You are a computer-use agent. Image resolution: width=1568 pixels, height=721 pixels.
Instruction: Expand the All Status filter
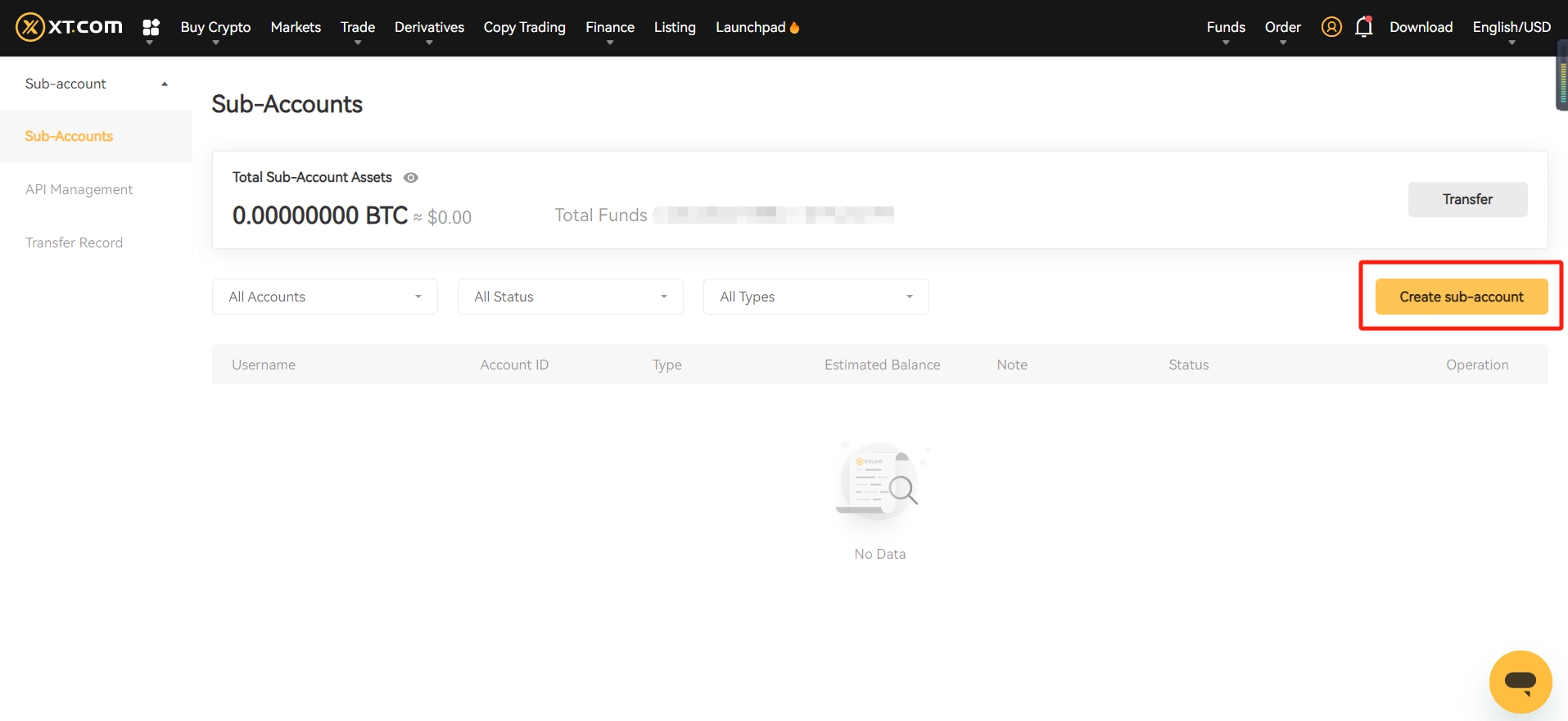pos(570,297)
